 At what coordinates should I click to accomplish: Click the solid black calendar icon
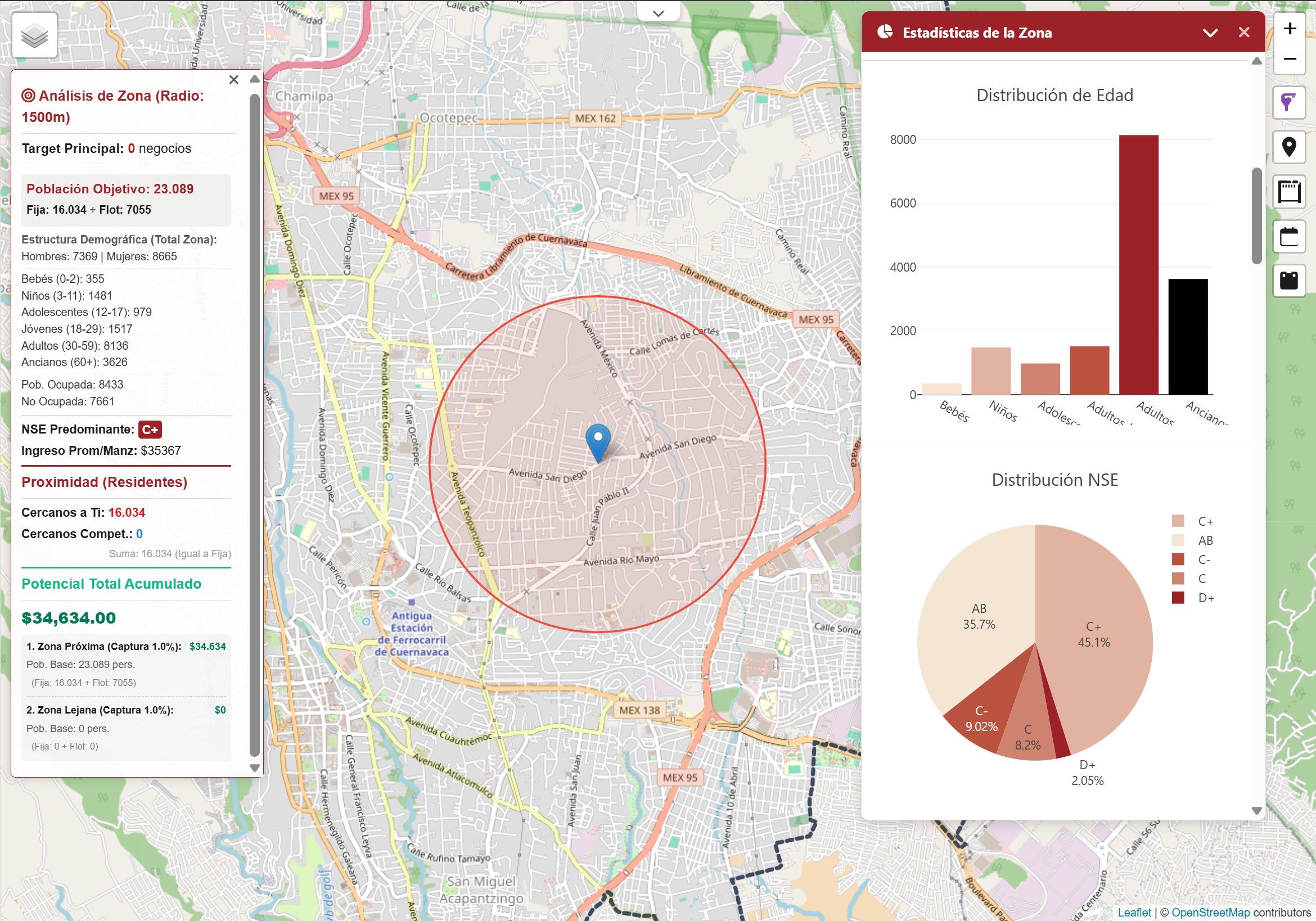coord(1289,280)
